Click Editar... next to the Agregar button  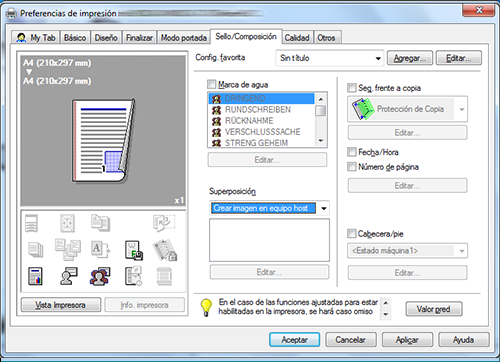point(459,58)
